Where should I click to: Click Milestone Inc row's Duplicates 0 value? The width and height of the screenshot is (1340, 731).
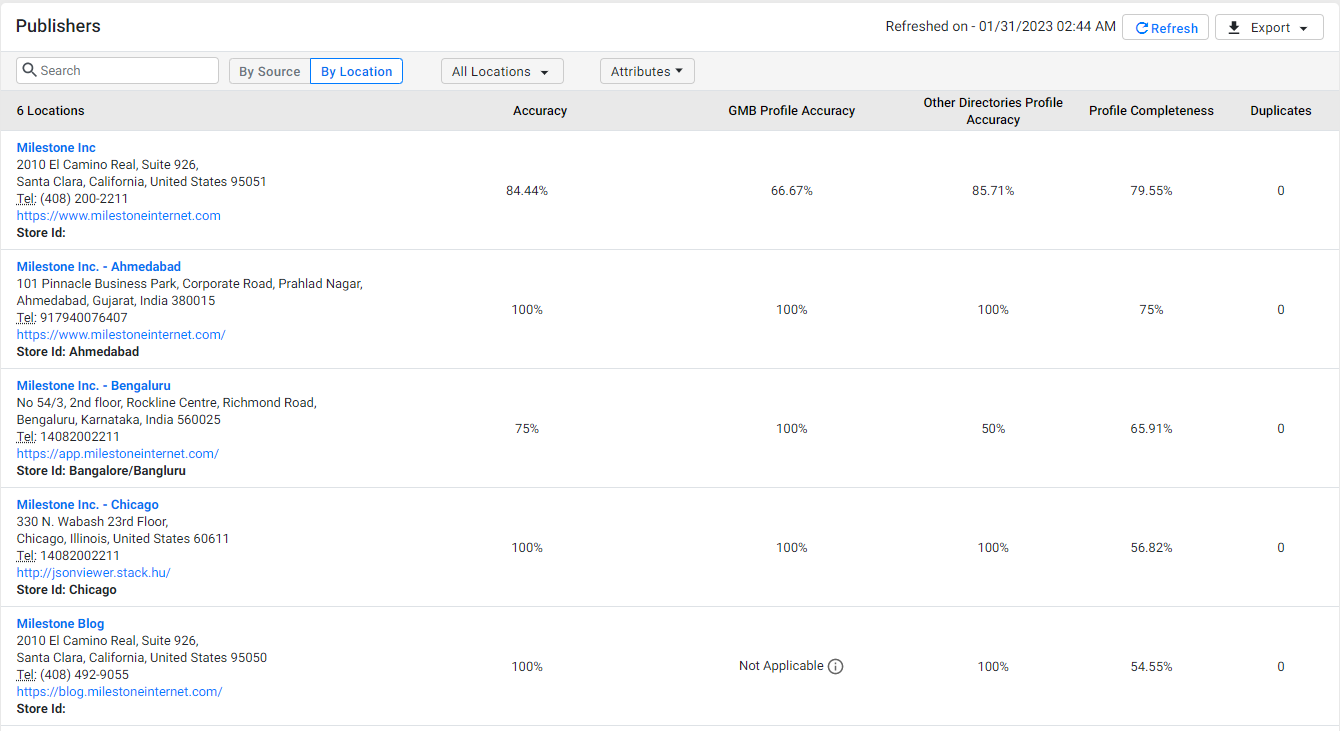[1281, 191]
